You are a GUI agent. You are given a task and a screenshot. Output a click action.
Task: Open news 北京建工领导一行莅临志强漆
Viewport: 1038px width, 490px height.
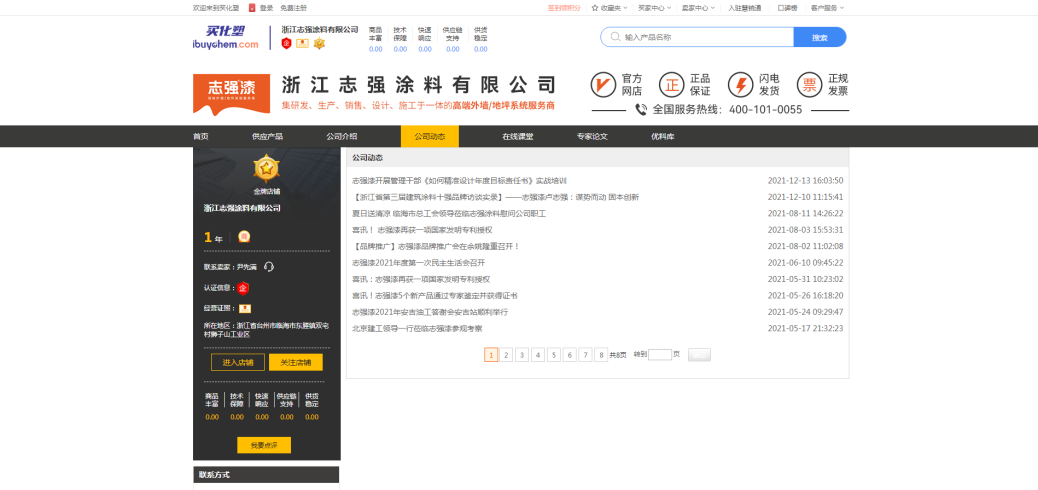coord(417,328)
